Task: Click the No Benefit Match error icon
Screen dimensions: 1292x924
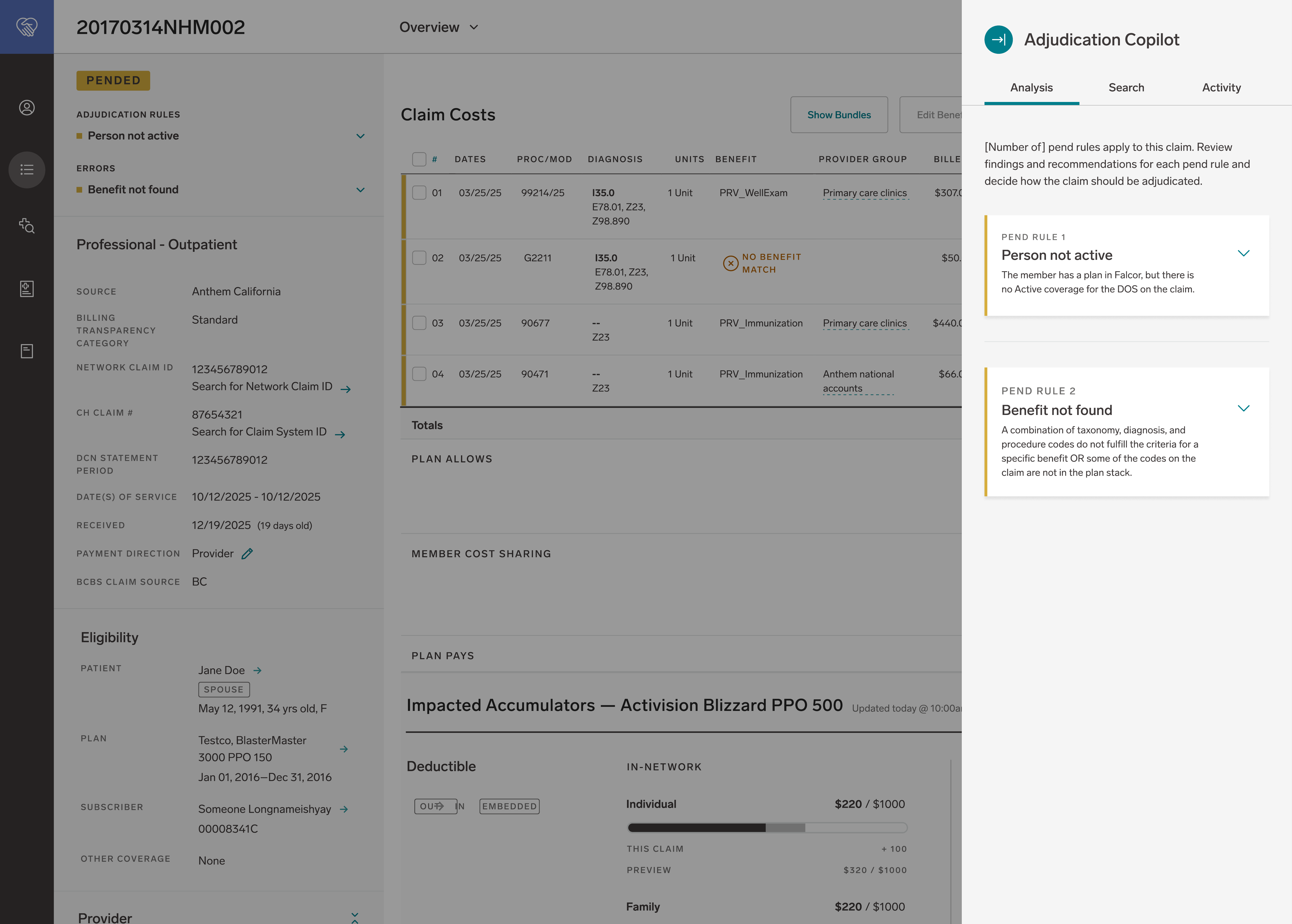Action: (x=730, y=263)
